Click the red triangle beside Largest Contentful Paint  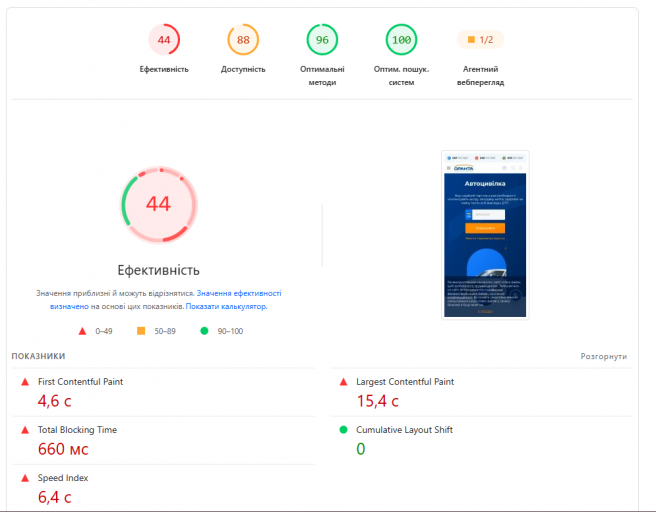click(x=343, y=382)
